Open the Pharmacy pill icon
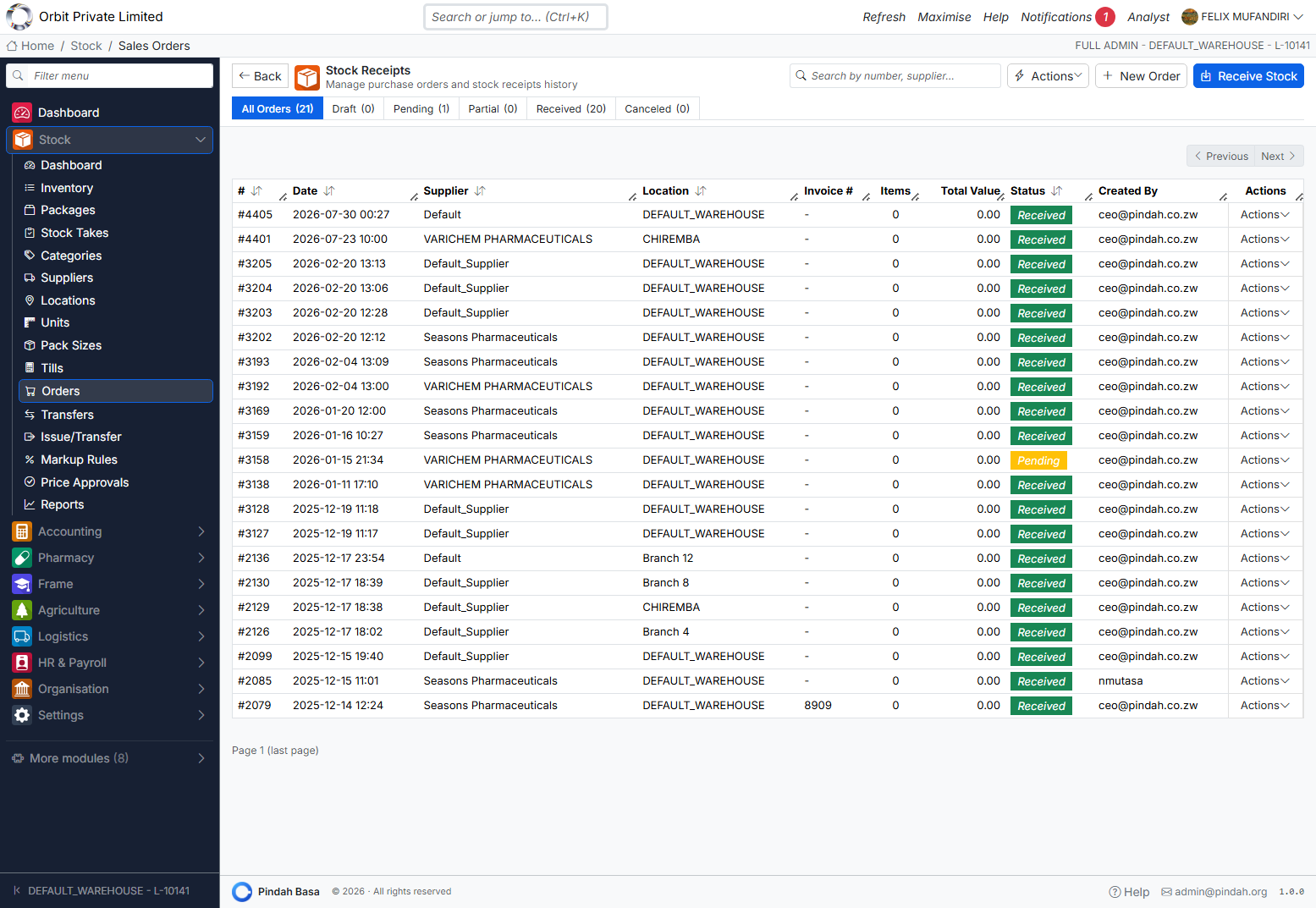 (22, 558)
